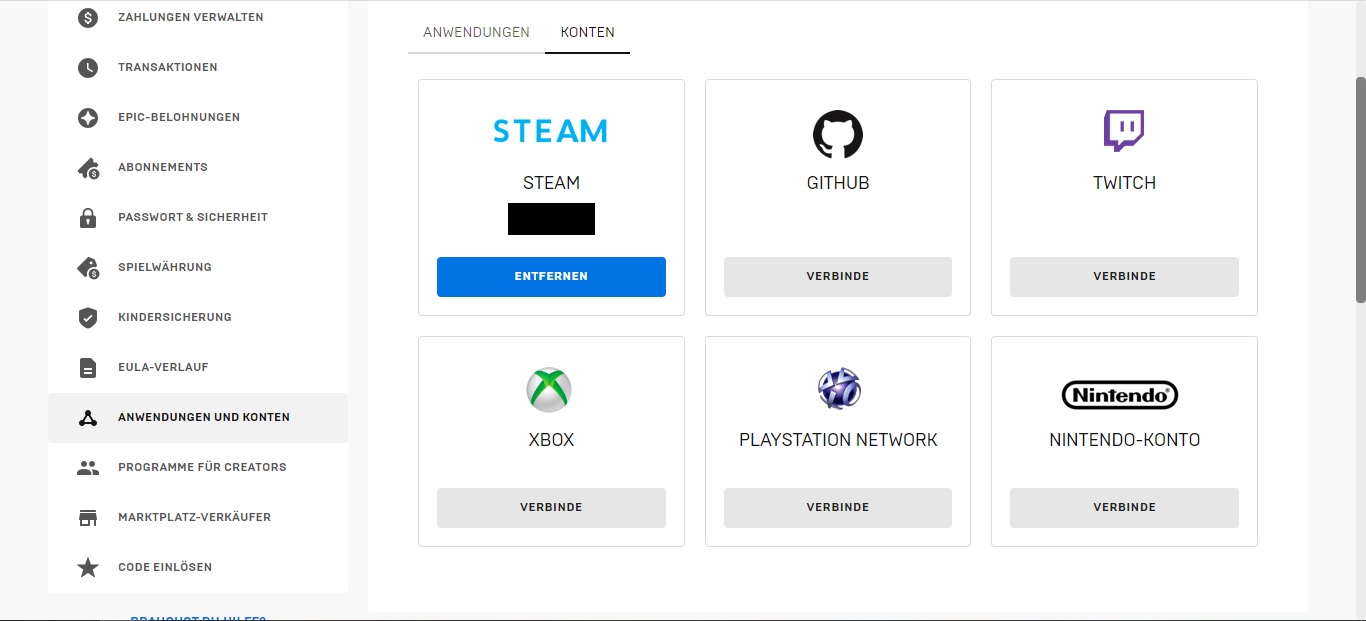Click the XBOX card title text
The width and height of the screenshot is (1366, 621).
point(551,440)
